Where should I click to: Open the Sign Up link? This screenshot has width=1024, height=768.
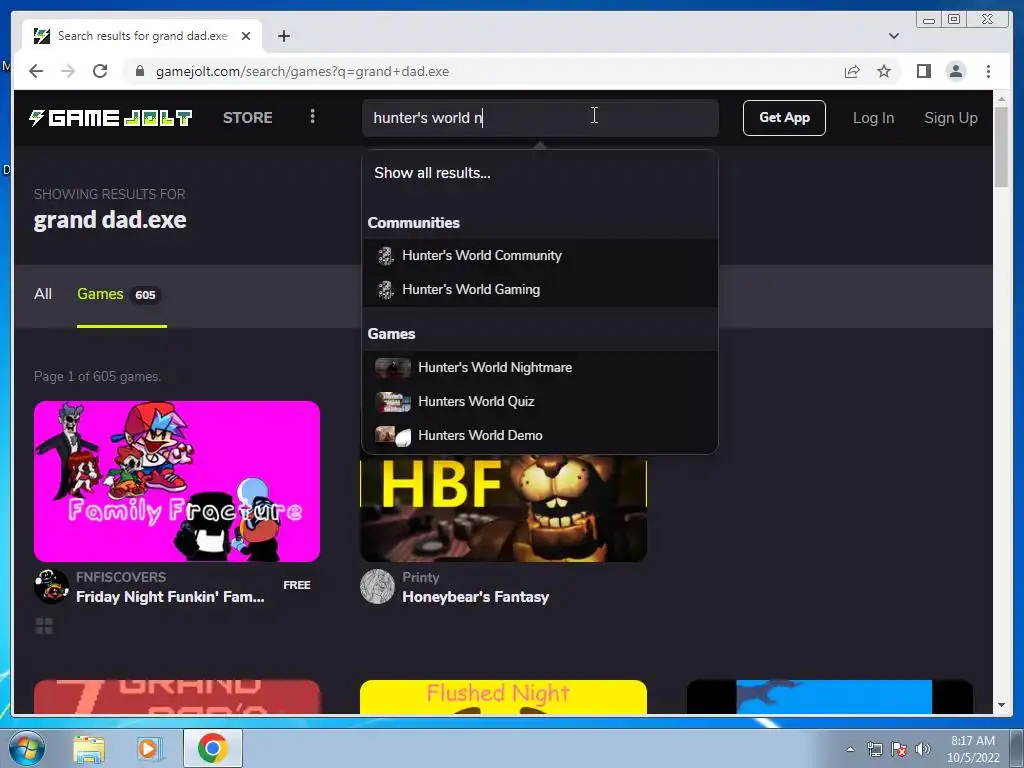click(950, 118)
